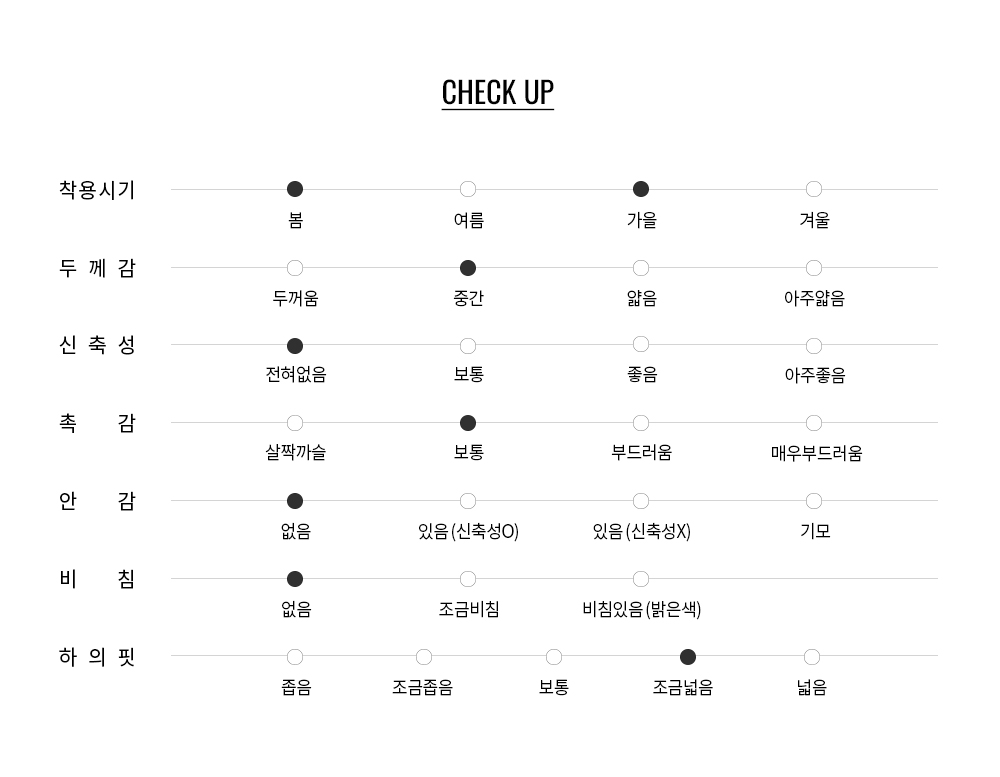The image size is (1000, 777).
Task: Choose the 매우부드러움 texture dot
Action: 814,423
